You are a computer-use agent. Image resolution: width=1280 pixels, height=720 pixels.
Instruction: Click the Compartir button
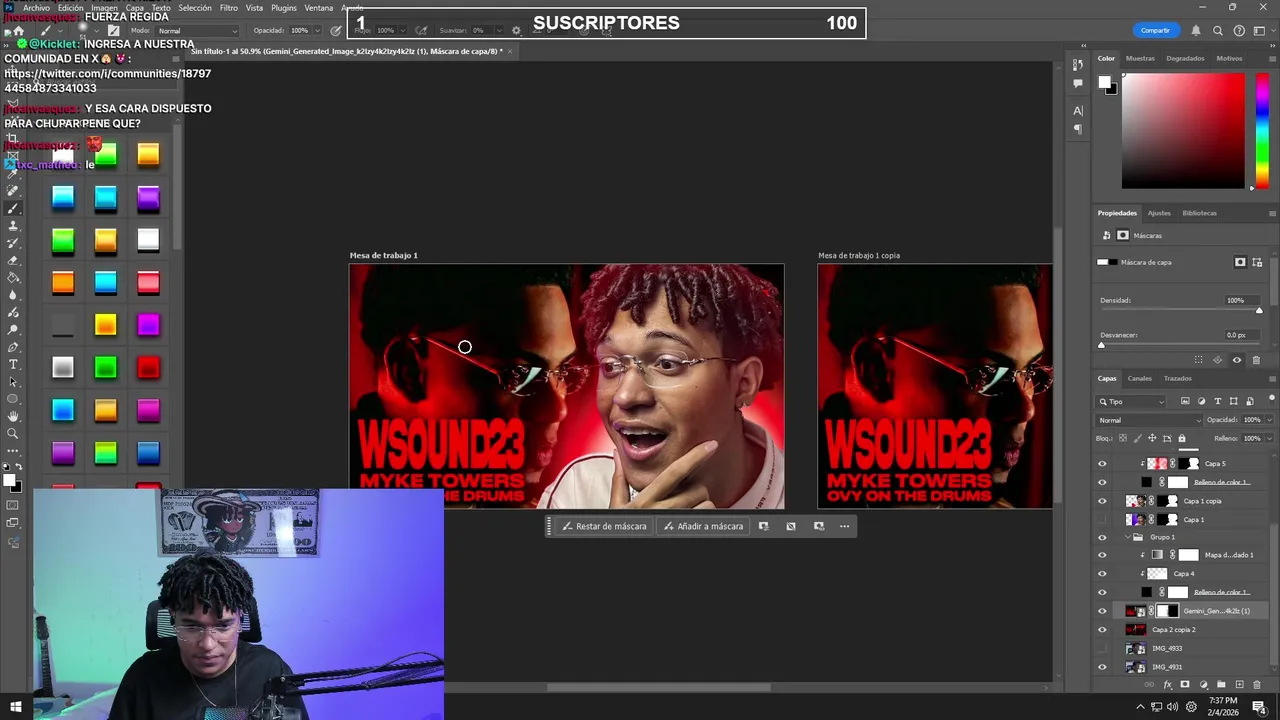(x=1155, y=30)
